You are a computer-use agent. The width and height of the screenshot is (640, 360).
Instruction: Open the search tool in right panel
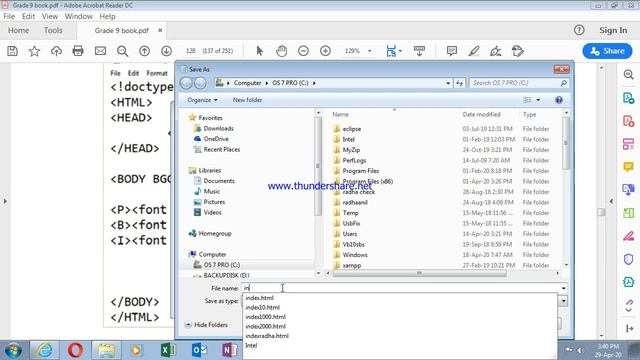[x=629, y=75]
